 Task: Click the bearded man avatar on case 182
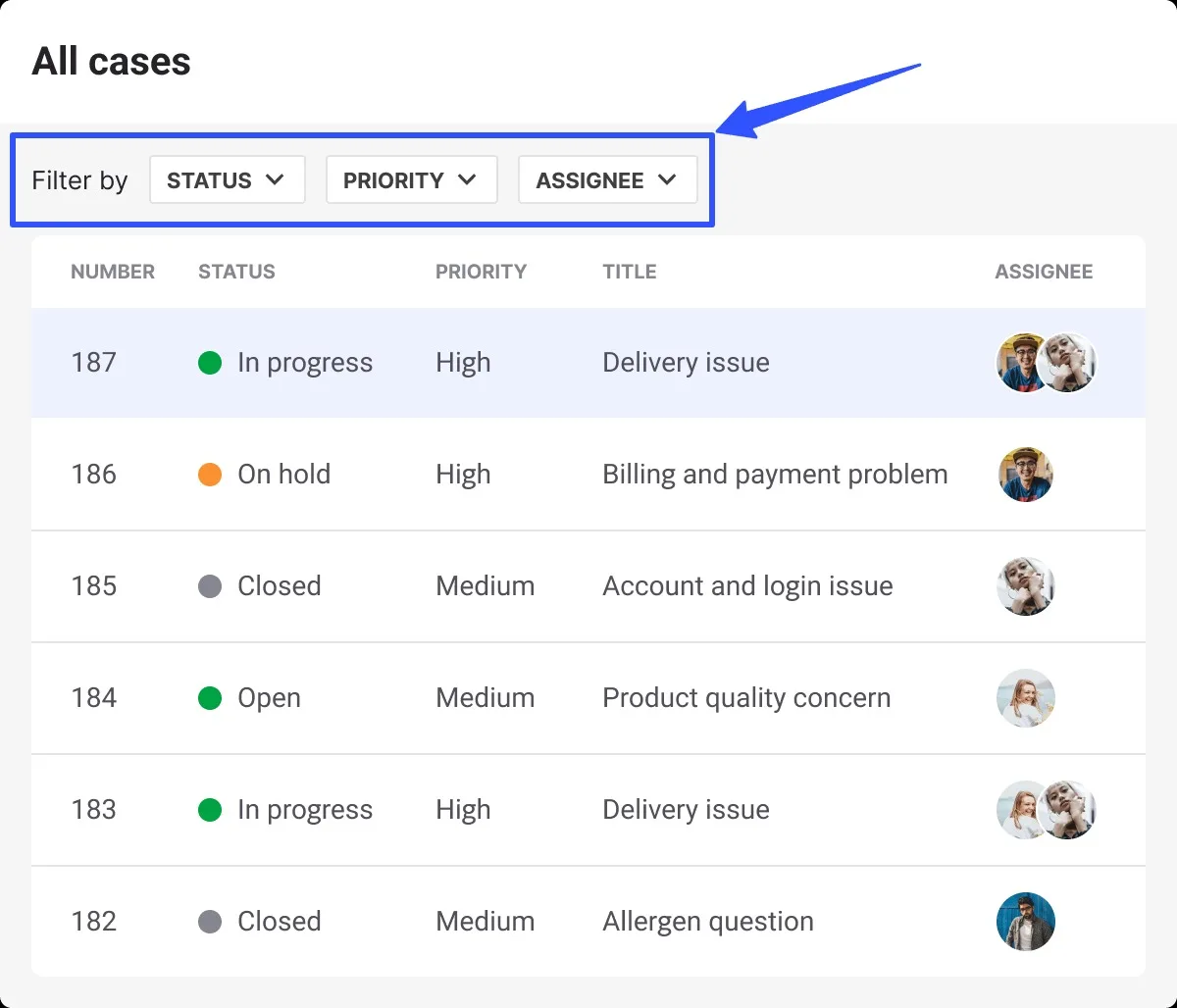1025,922
